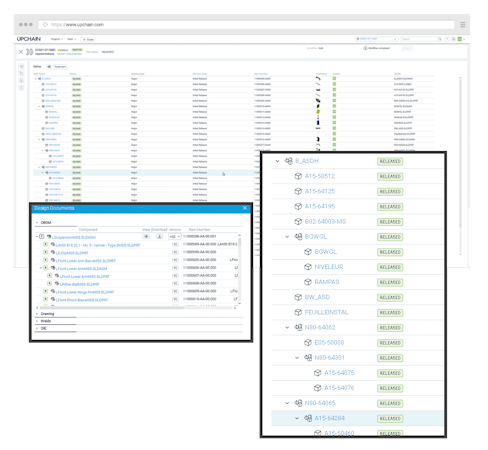Image resolution: width=488 pixels, height=450 pixels.
Task: Expand the Welds section
Action: tap(37, 321)
